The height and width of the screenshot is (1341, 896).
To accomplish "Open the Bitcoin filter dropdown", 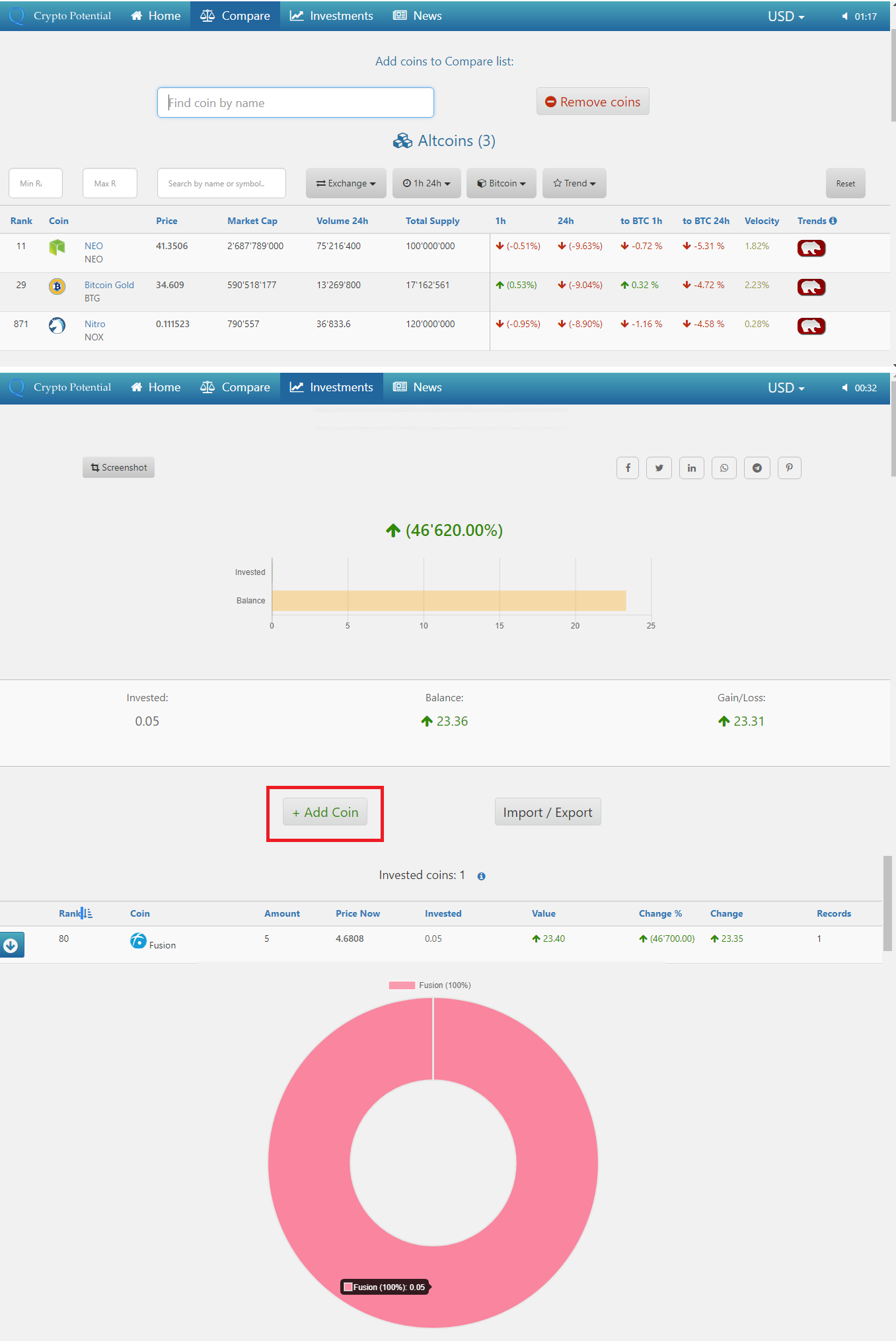I will 502,183.
